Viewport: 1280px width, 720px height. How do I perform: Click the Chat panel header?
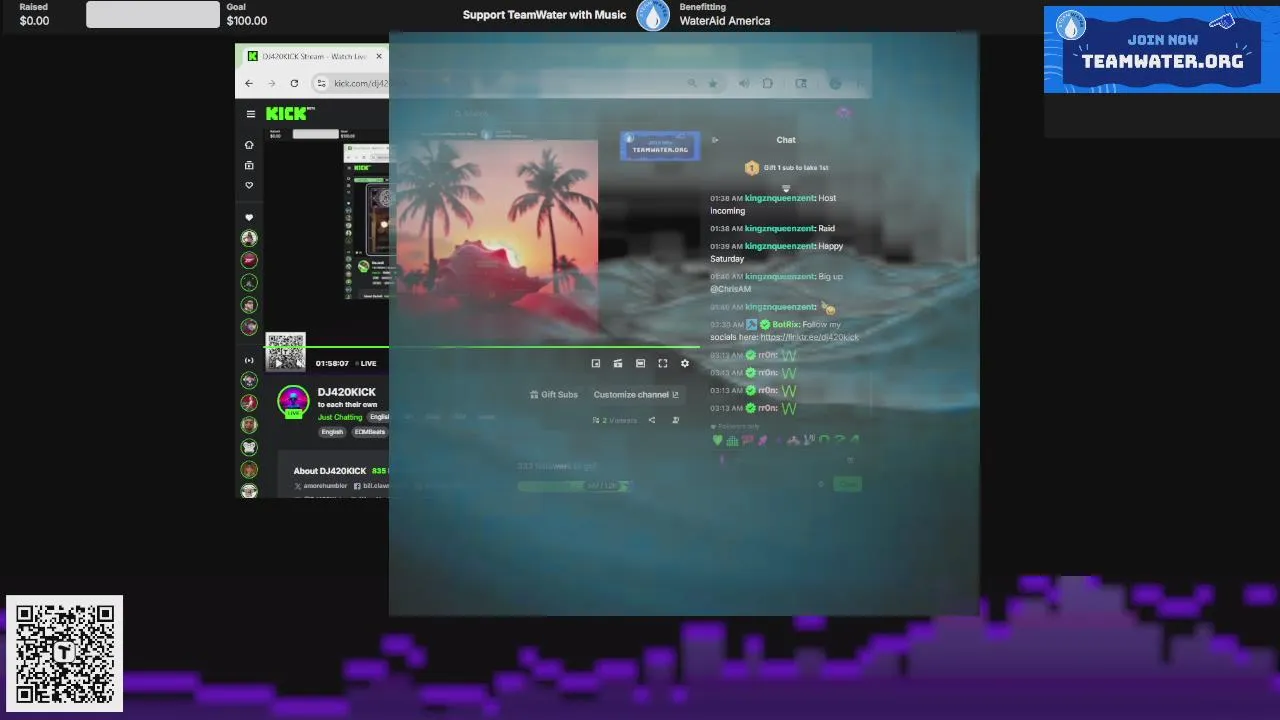[786, 140]
